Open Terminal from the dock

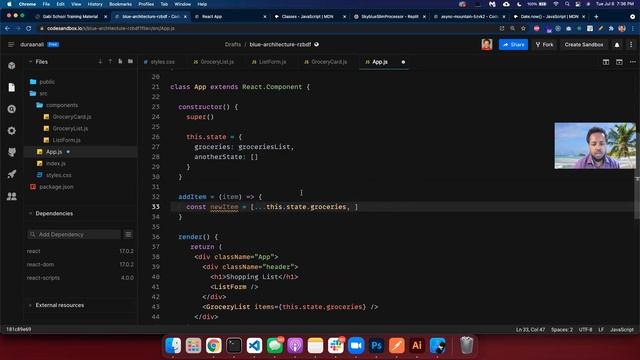pyautogui.click(x=234, y=346)
